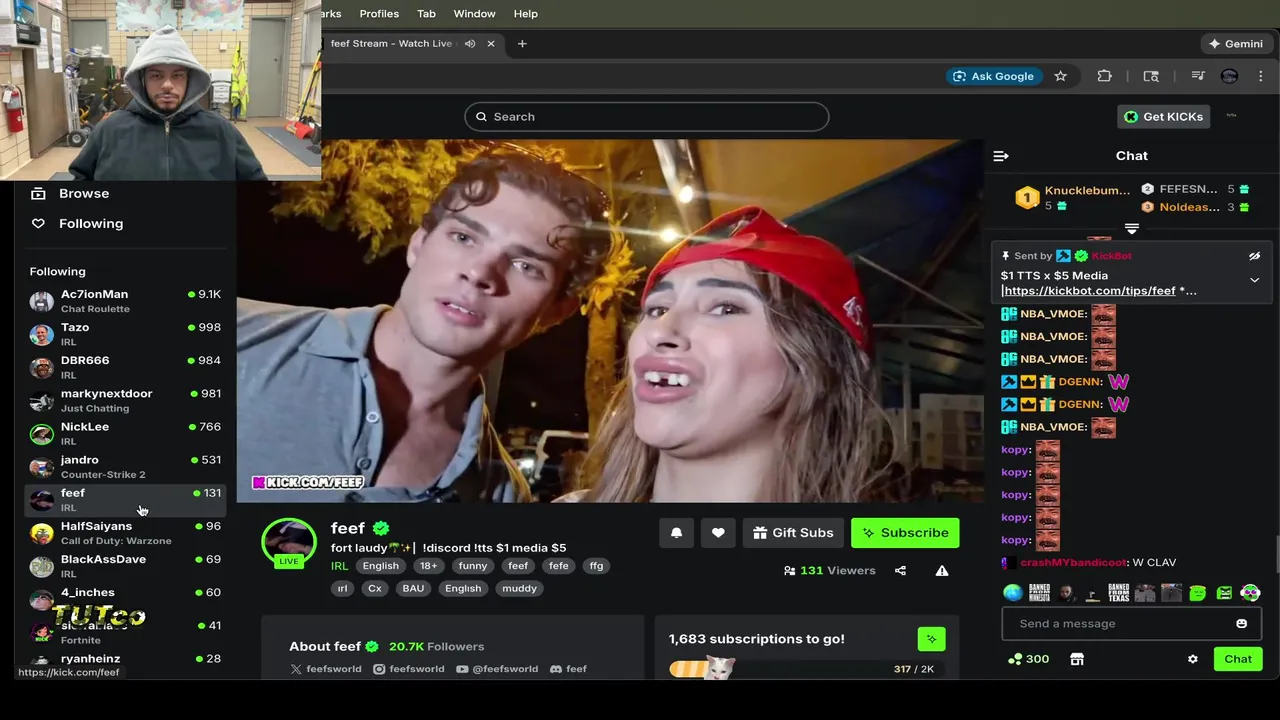Hide the pinned KickBot message
Image resolution: width=1280 pixels, height=720 pixels.
click(1254, 256)
